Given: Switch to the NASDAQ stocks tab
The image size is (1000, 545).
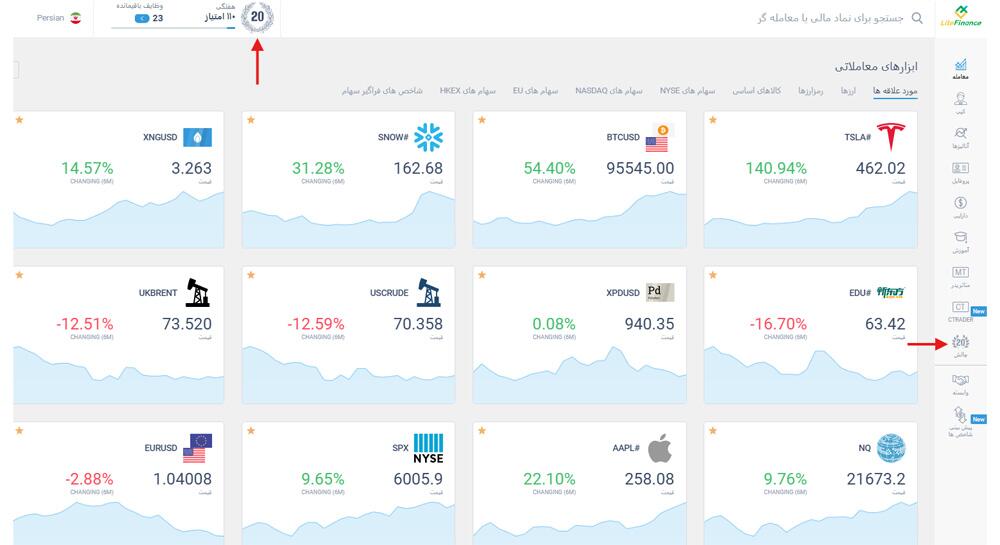Looking at the screenshot, I should 608,91.
